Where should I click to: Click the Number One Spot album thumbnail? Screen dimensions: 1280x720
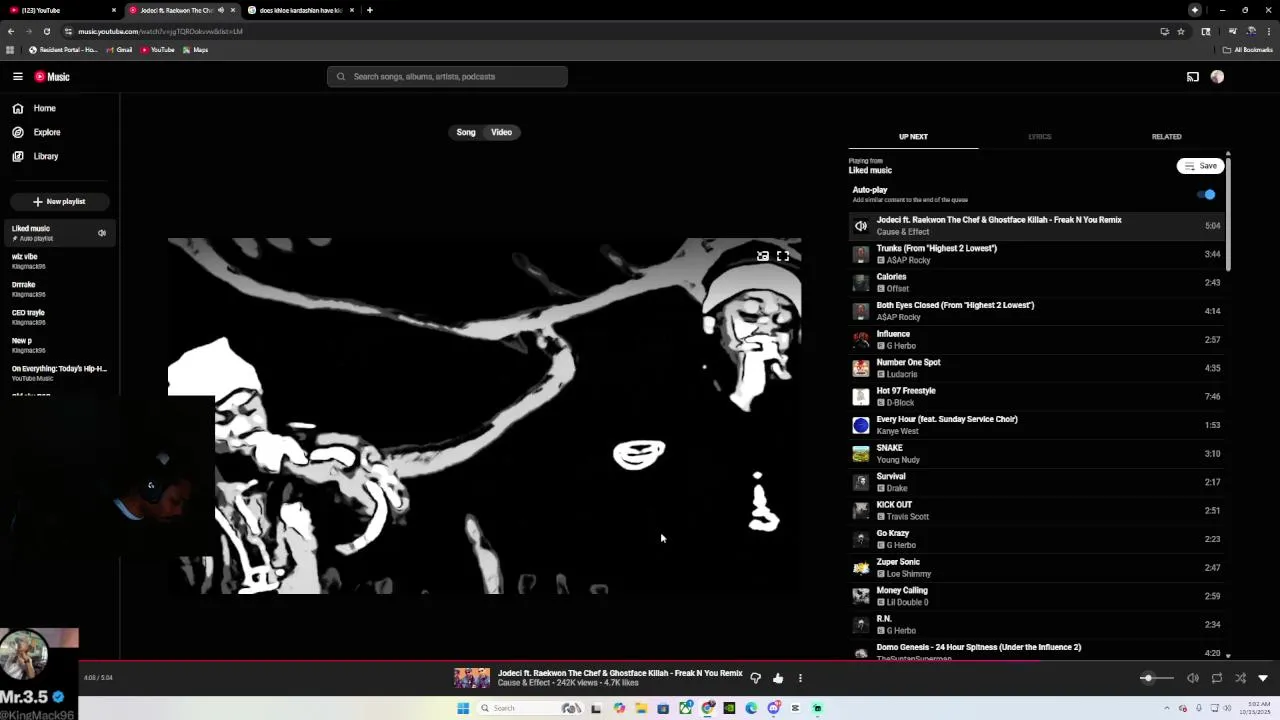(x=861, y=368)
